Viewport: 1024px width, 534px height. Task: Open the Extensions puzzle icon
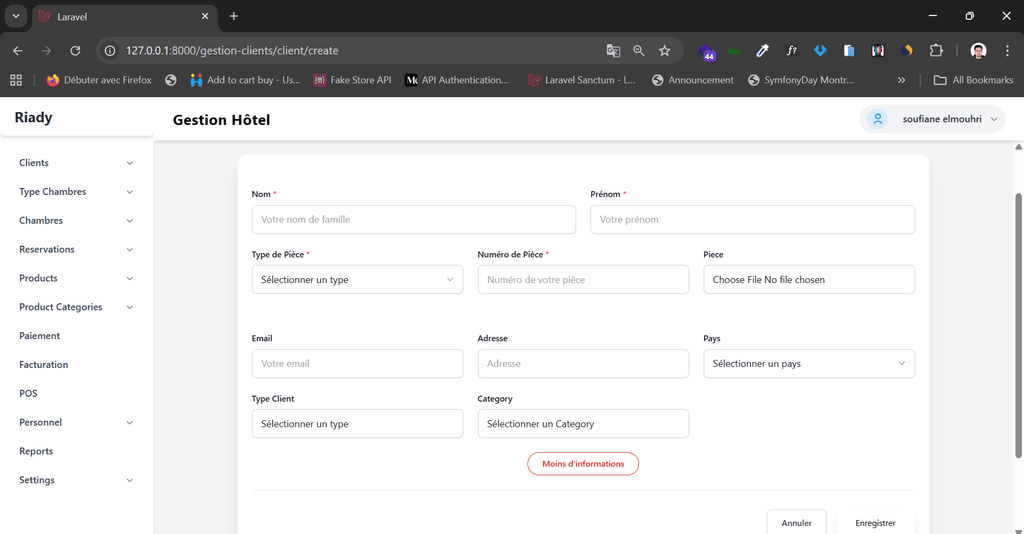pos(936,50)
